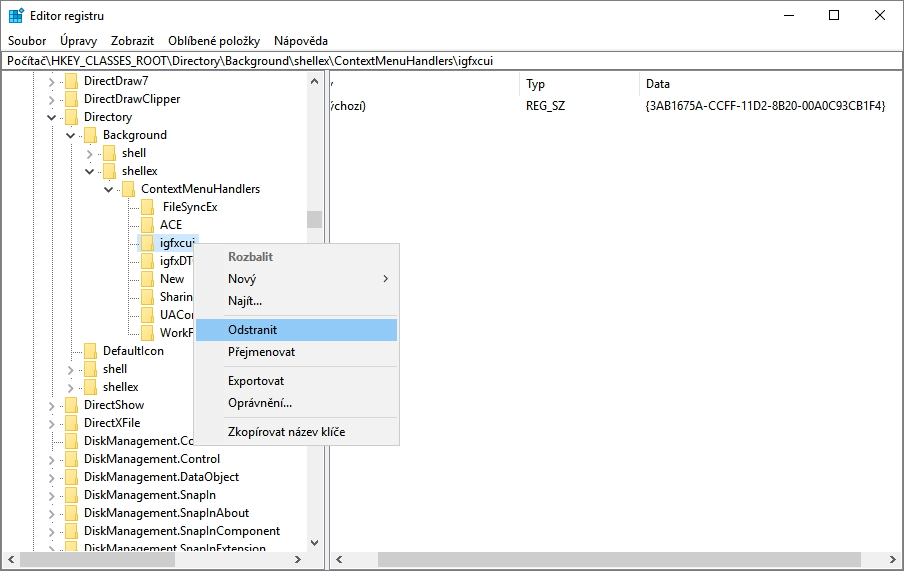Collapse the shellex node under Background
Screen dimensions: 904x571
[89, 171]
